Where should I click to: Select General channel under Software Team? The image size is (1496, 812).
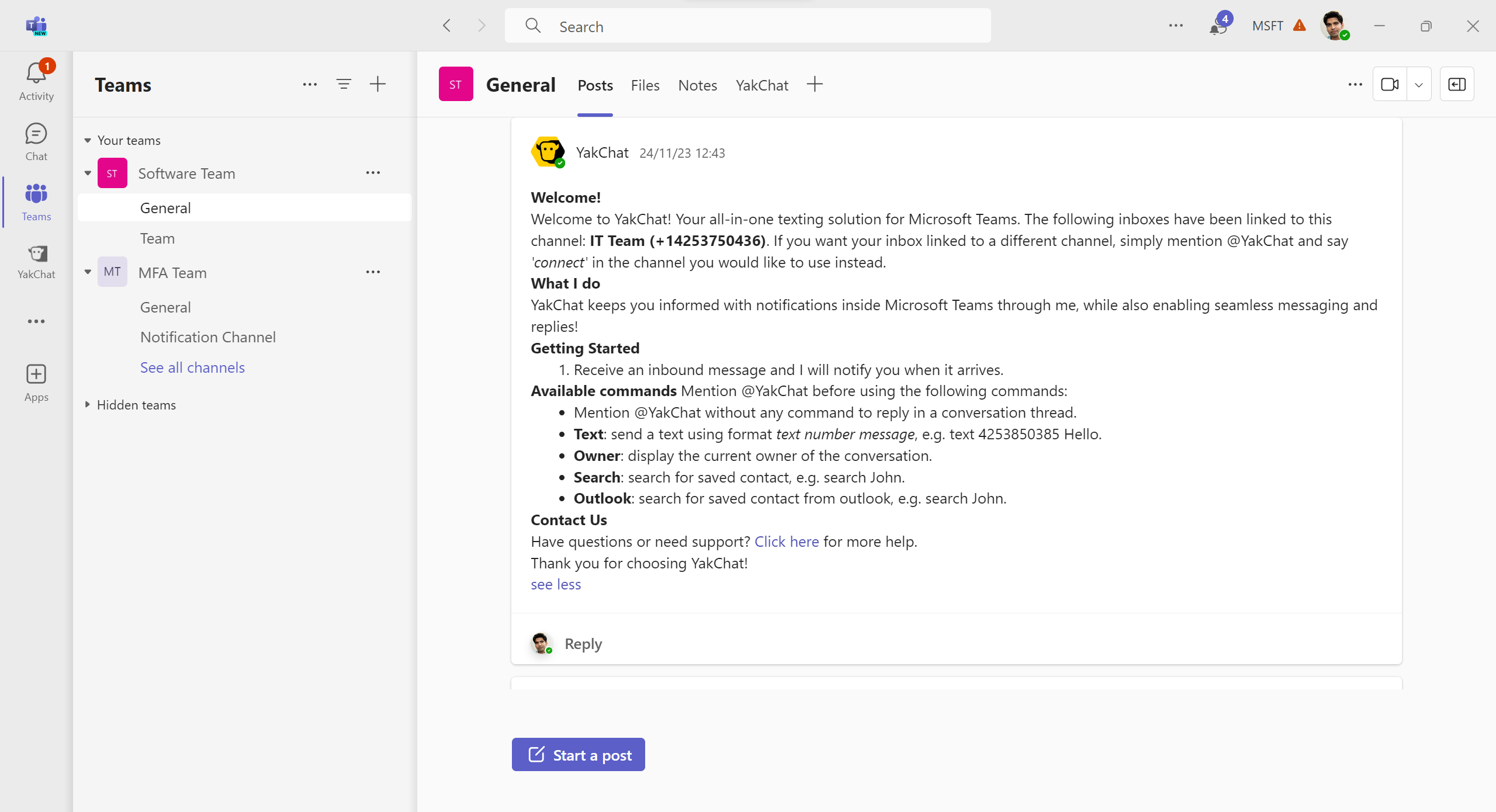[244, 208]
